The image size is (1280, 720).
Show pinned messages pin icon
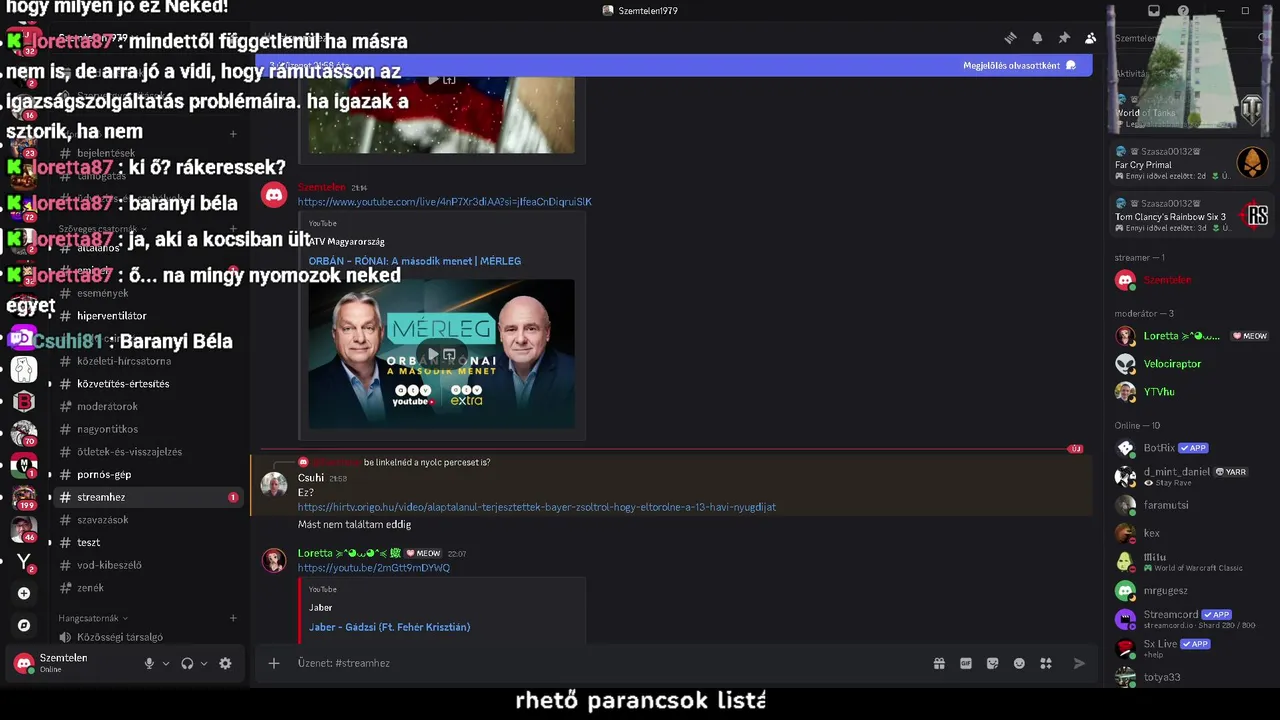pyautogui.click(x=1064, y=38)
